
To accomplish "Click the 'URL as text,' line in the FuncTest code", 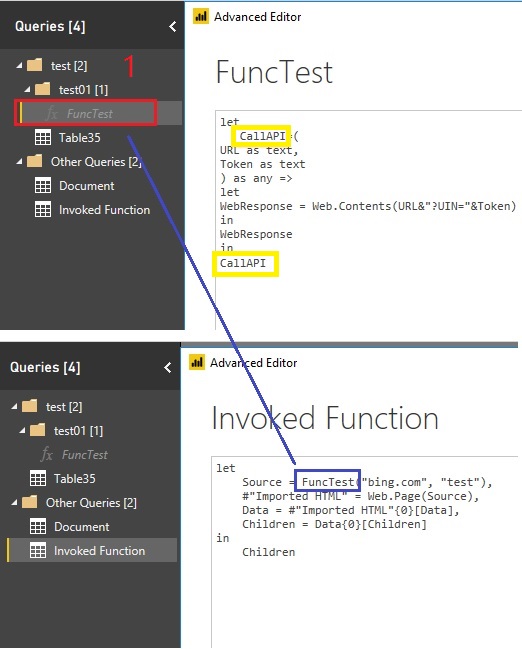I will (x=259, y=150).
